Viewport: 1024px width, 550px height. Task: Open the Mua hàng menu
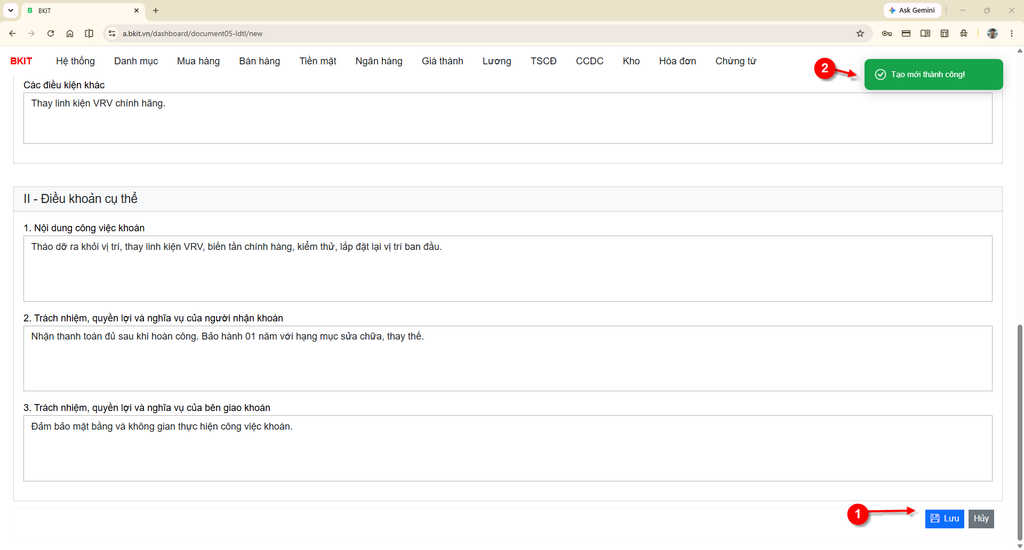[x=198, y=61]
